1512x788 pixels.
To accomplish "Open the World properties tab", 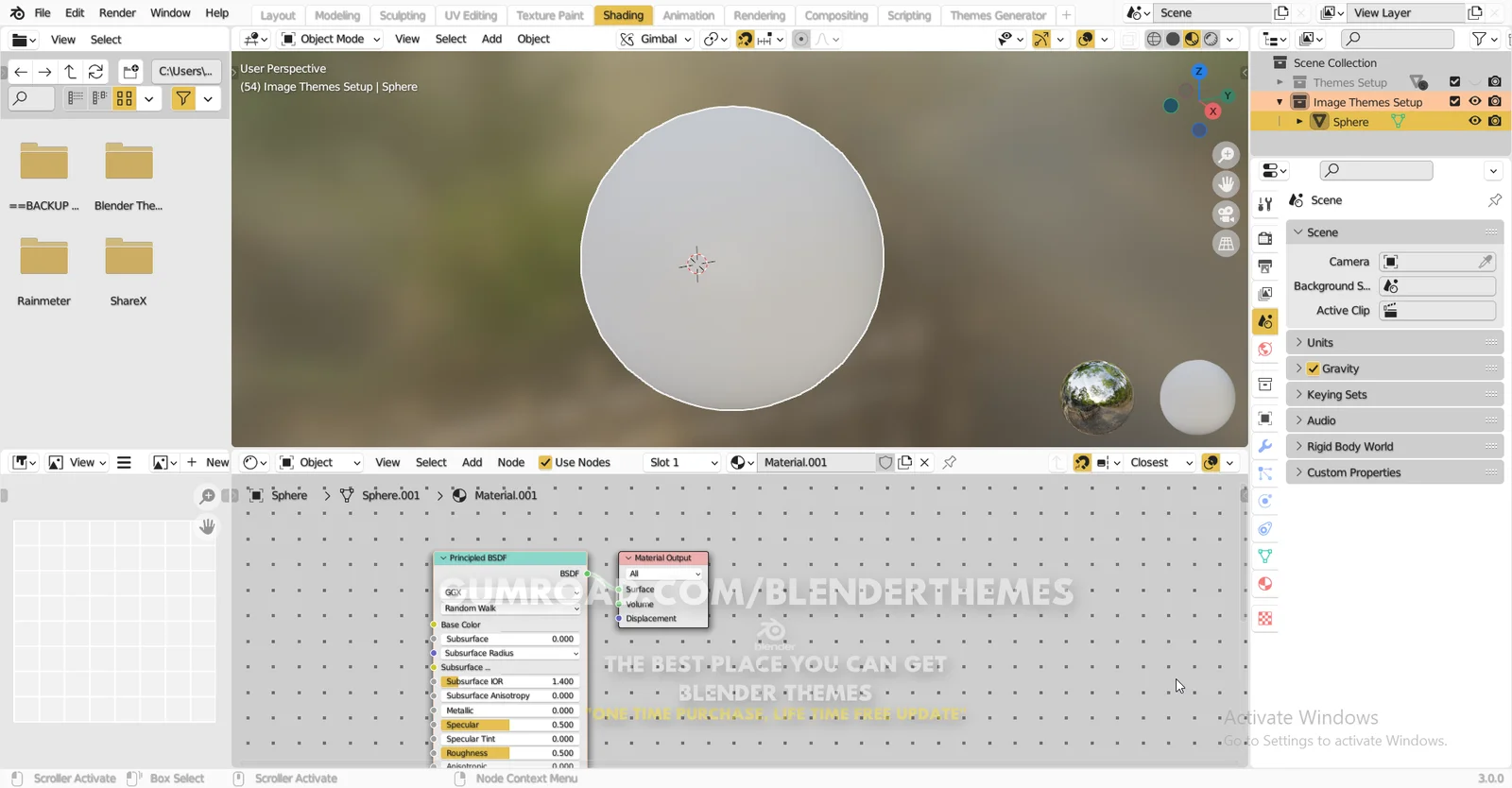I will coord(1265,350).
